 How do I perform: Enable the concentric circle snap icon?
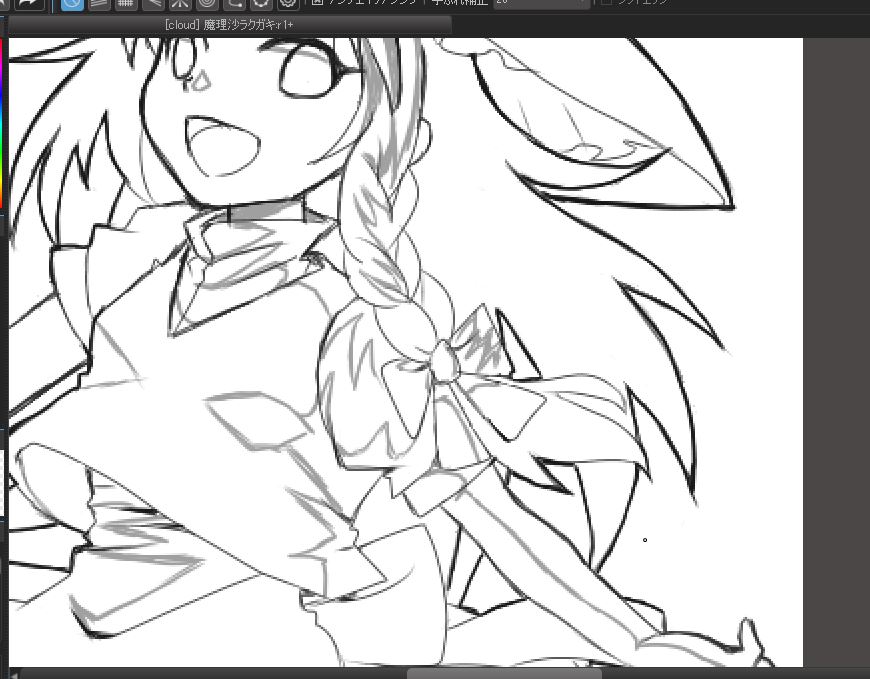207,4
